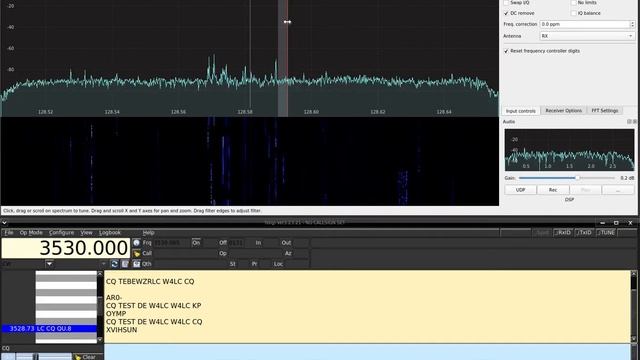Click scroll-down arrow of the frequency list
640x360 pixels.
click(100, 340)
